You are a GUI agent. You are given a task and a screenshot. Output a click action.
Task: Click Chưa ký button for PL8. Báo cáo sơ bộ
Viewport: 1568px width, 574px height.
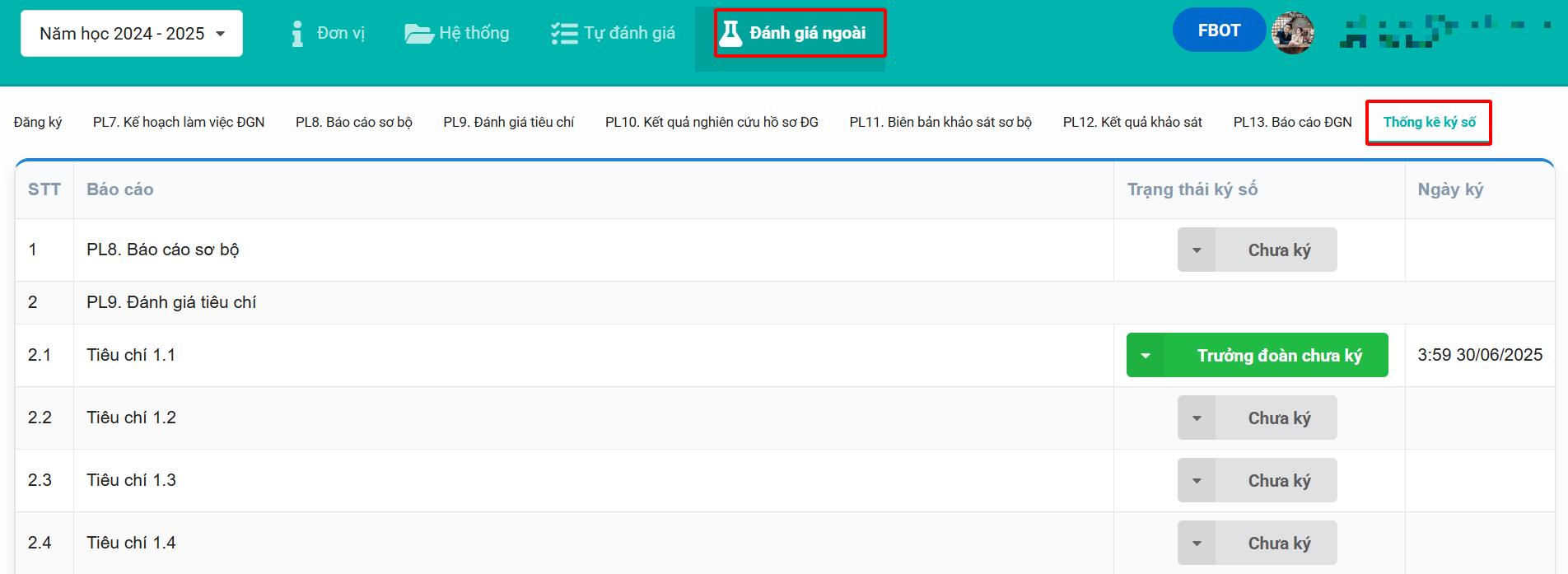click(x=1278, y=250)
